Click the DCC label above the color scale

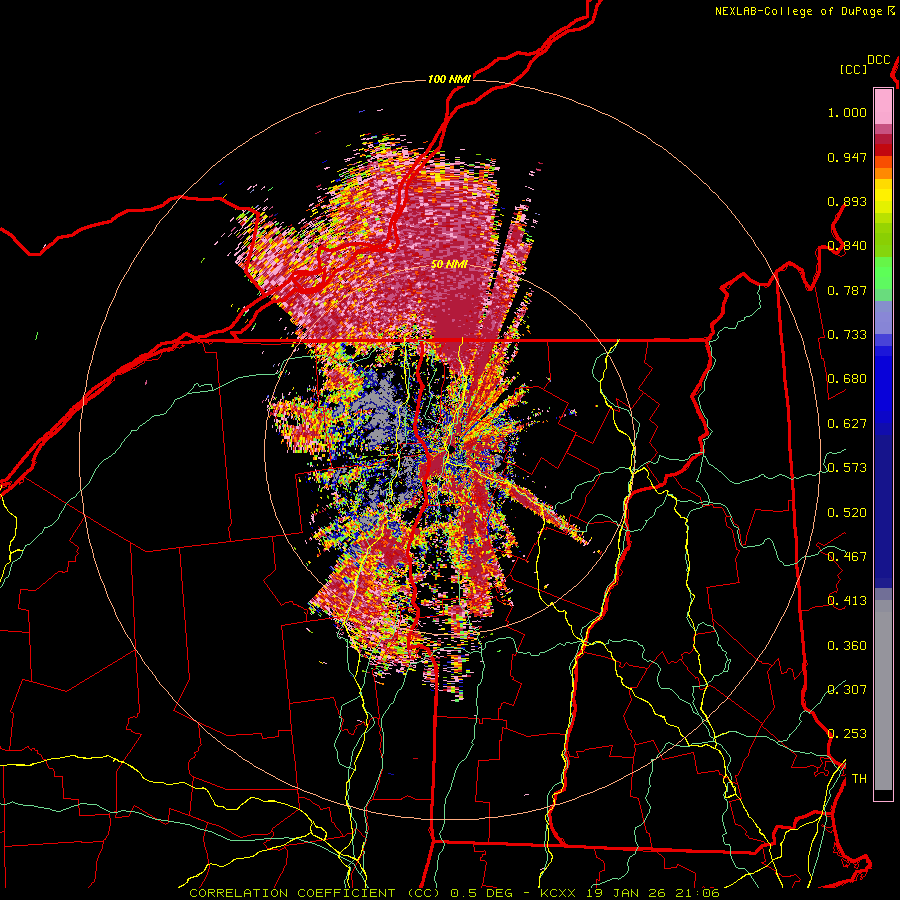(878, 60)
